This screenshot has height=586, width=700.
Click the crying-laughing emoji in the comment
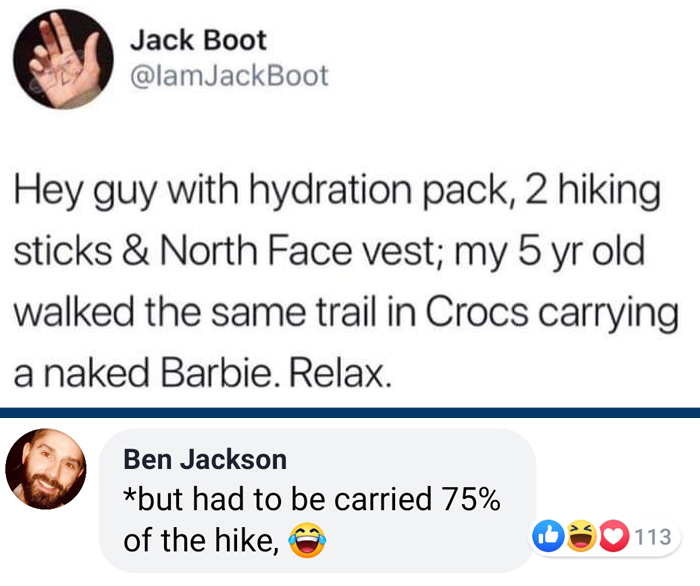pos(306,540)
